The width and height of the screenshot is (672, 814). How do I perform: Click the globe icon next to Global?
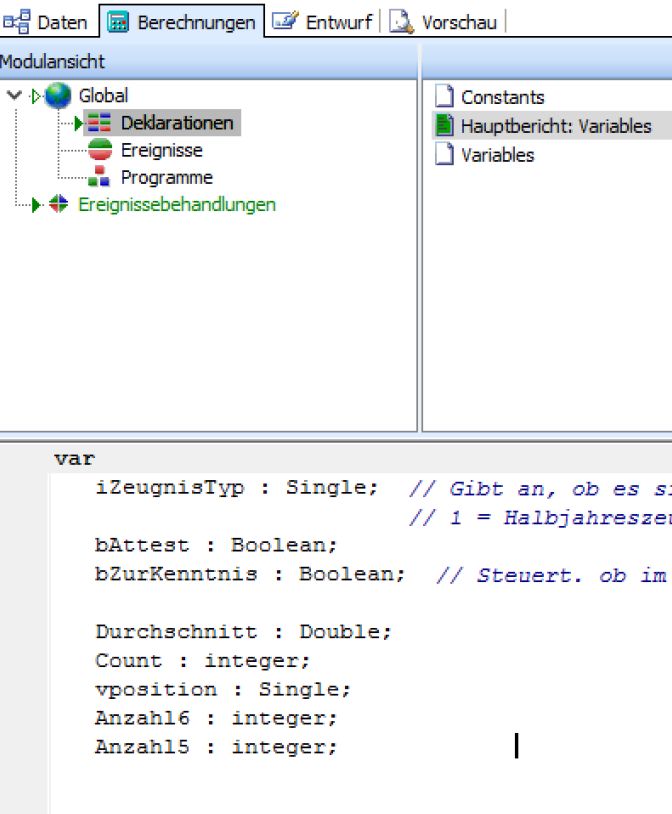click(x=58, y=96)
